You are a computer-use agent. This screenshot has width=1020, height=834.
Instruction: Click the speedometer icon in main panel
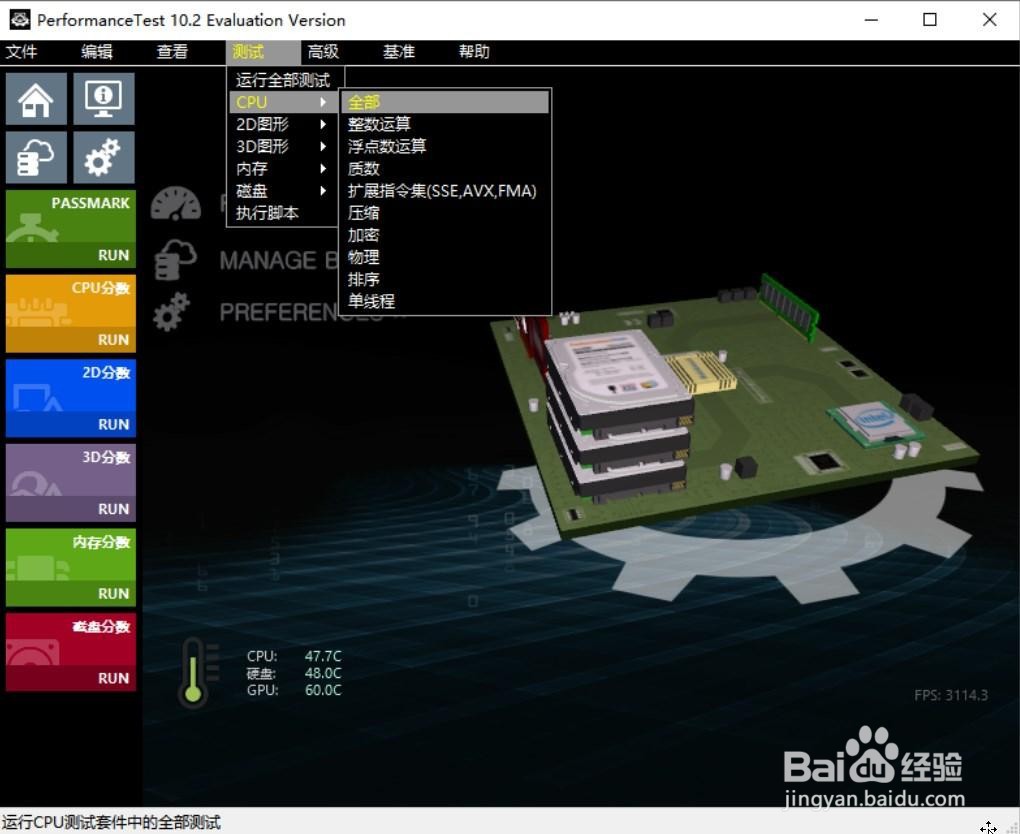pos(176,204)
